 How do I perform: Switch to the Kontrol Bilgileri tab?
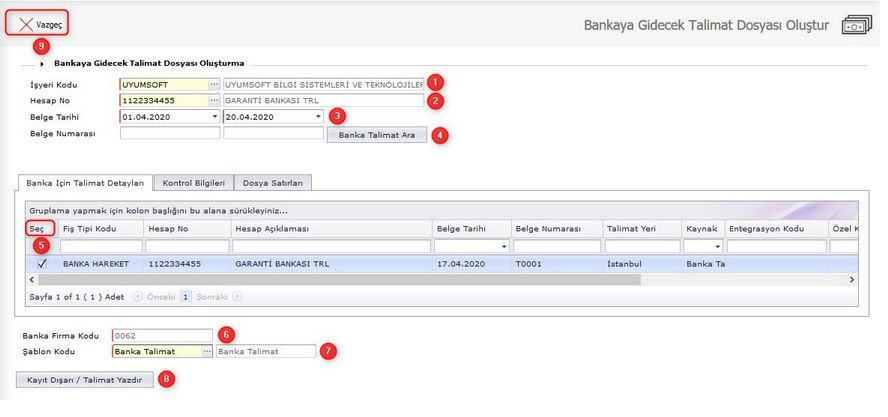[195, 182]
